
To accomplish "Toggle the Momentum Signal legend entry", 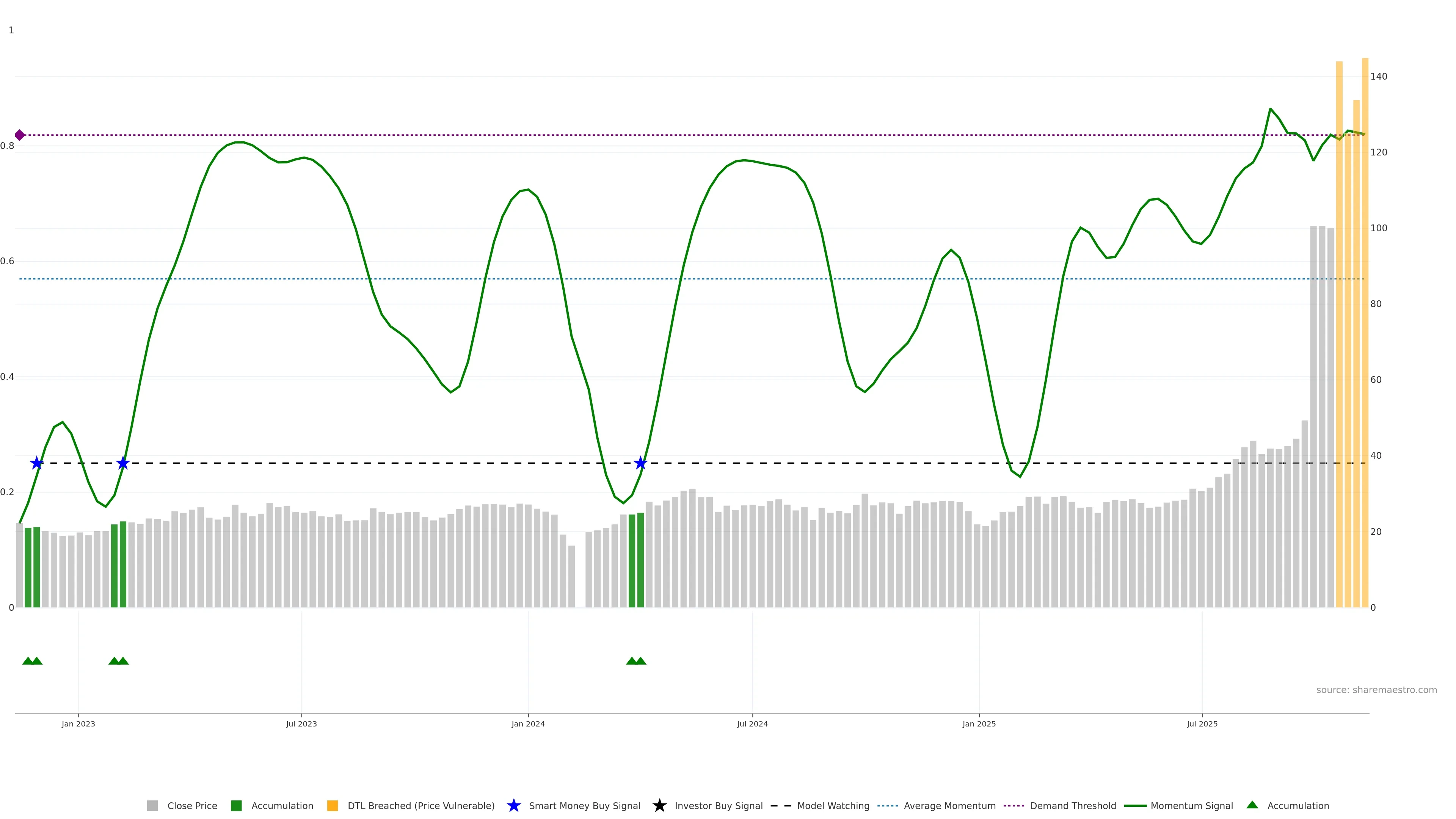I will coord(1191,806).
